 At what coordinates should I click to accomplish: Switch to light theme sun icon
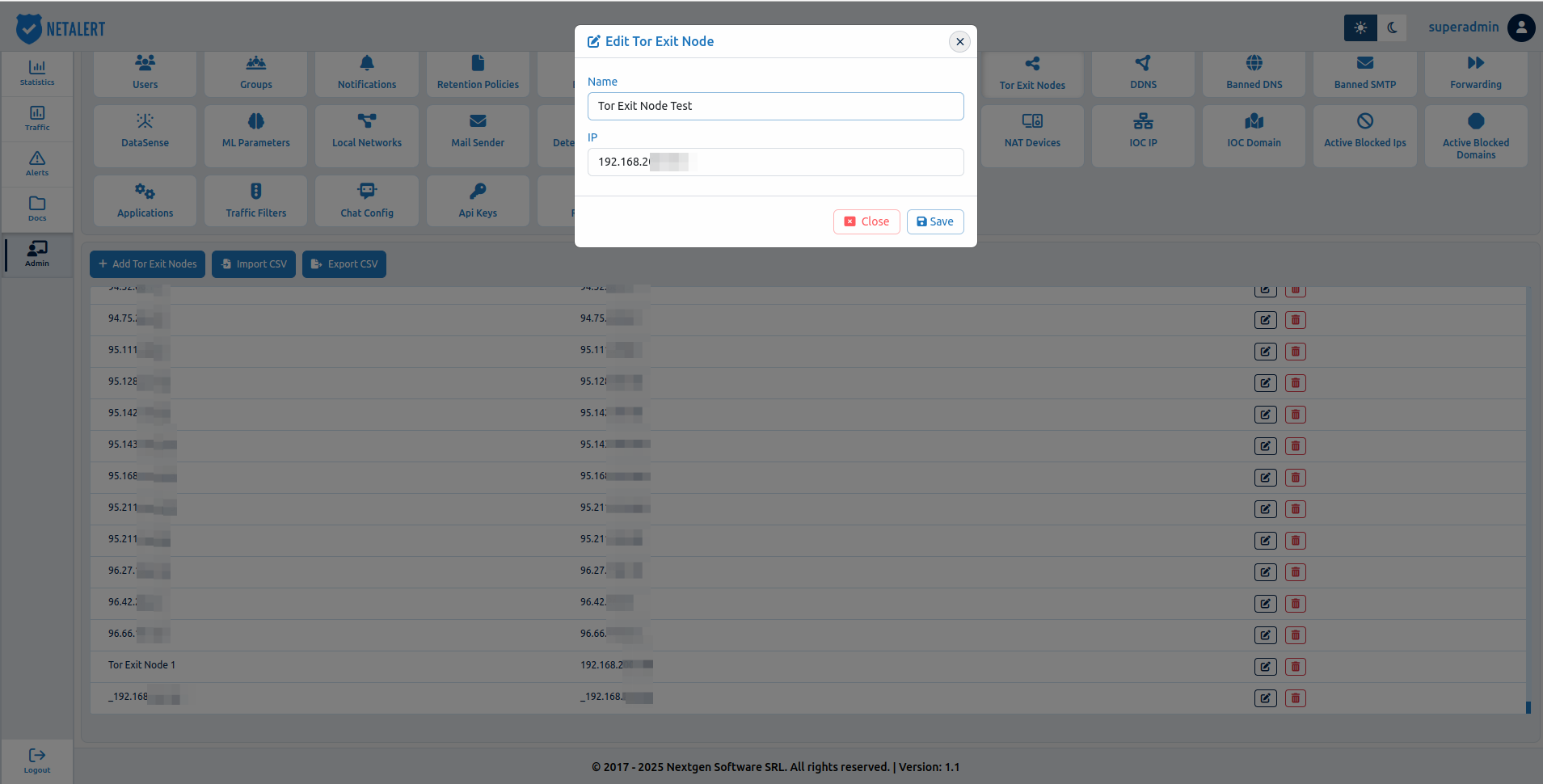1360,27
